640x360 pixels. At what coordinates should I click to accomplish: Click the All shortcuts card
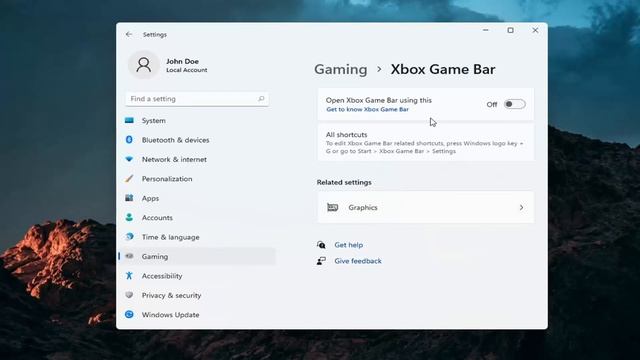426,142
